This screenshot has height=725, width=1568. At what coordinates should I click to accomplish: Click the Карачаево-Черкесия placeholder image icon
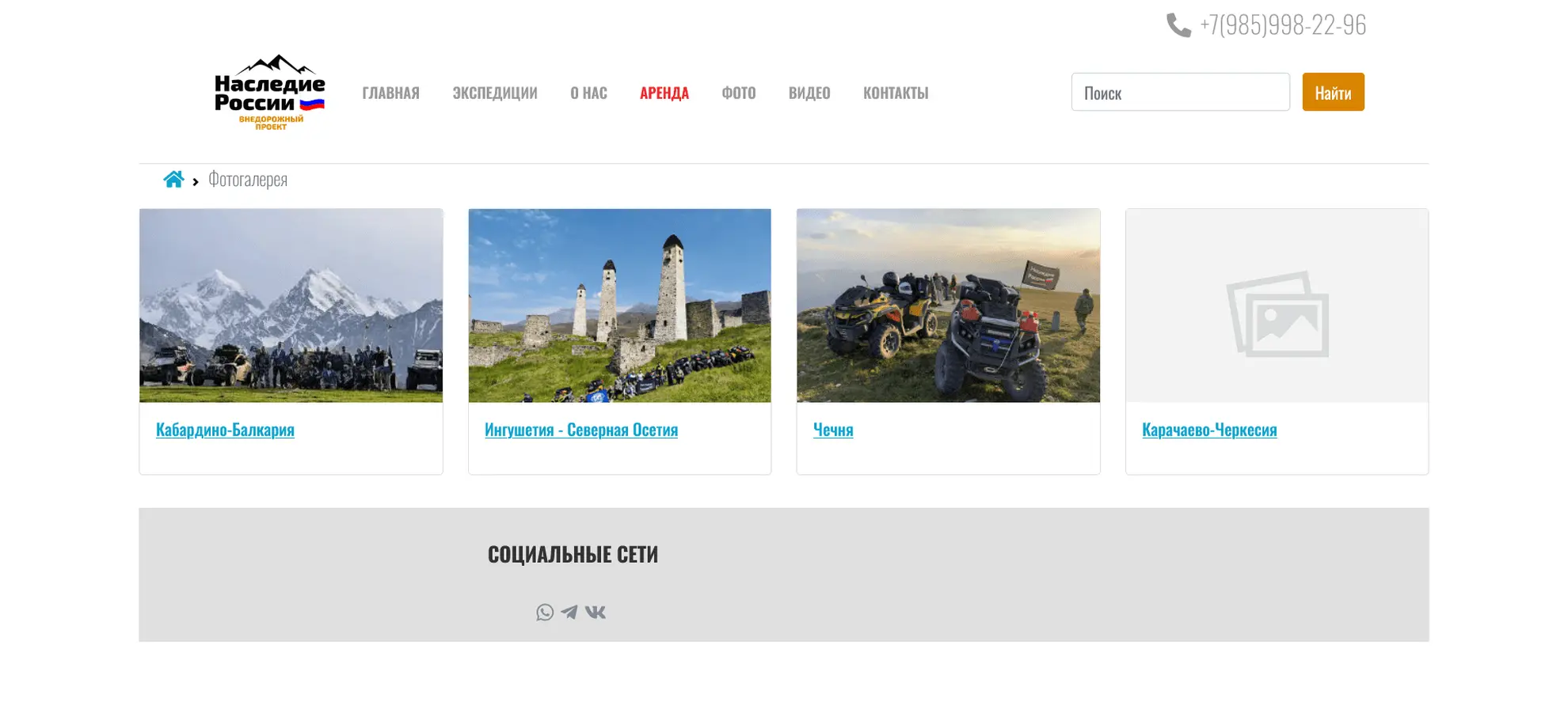[x=1277, y=314]
